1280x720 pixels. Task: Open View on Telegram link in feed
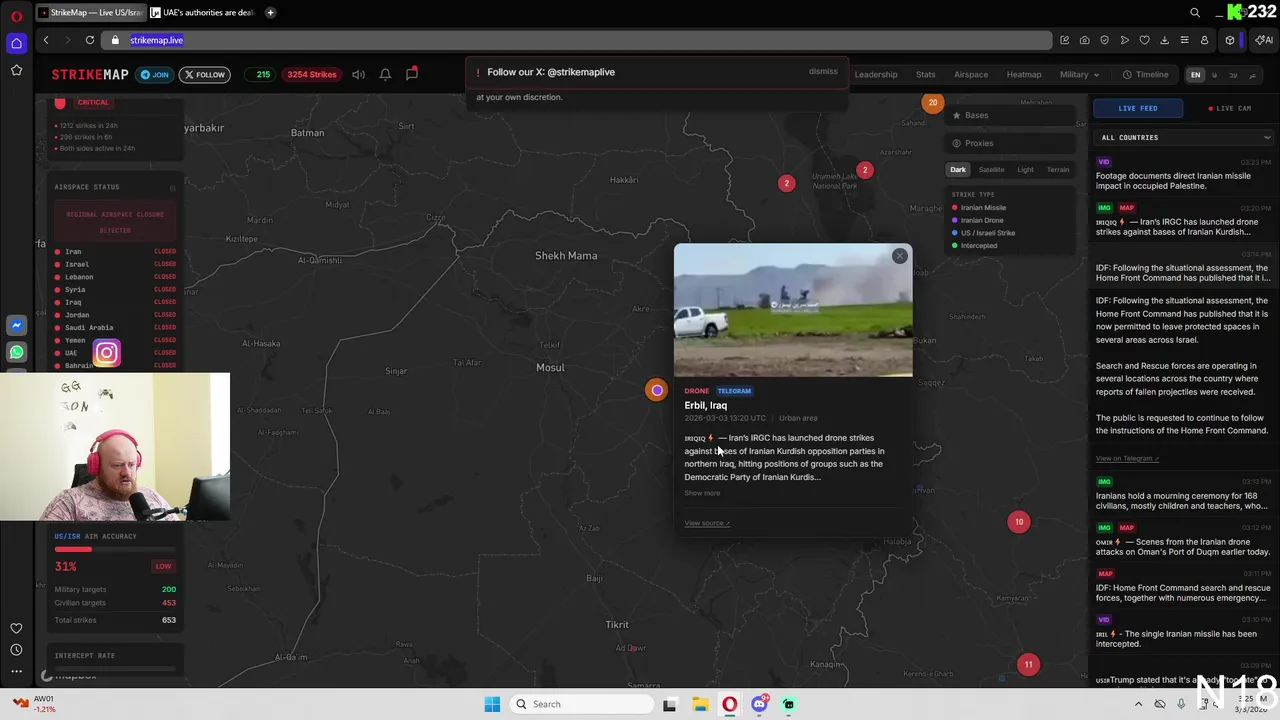coord(1127,459)
